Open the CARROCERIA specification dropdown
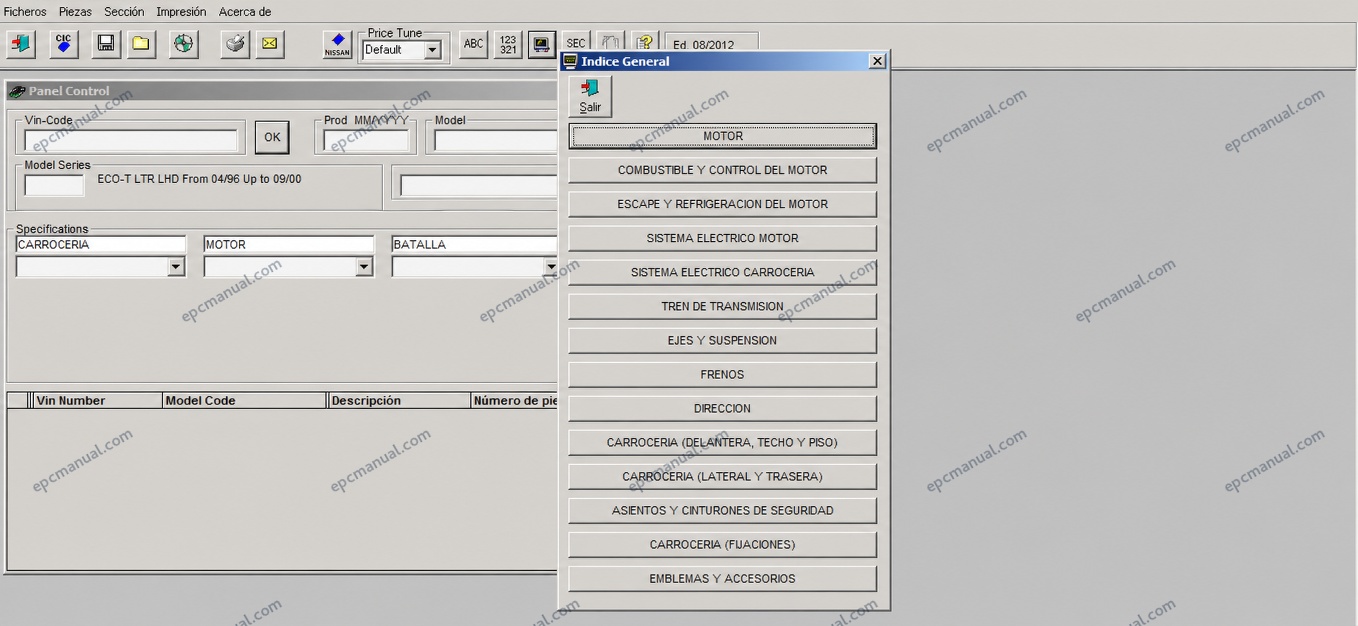The width and height of the screenshot is (1358, 626). click(x=176, y=267)
